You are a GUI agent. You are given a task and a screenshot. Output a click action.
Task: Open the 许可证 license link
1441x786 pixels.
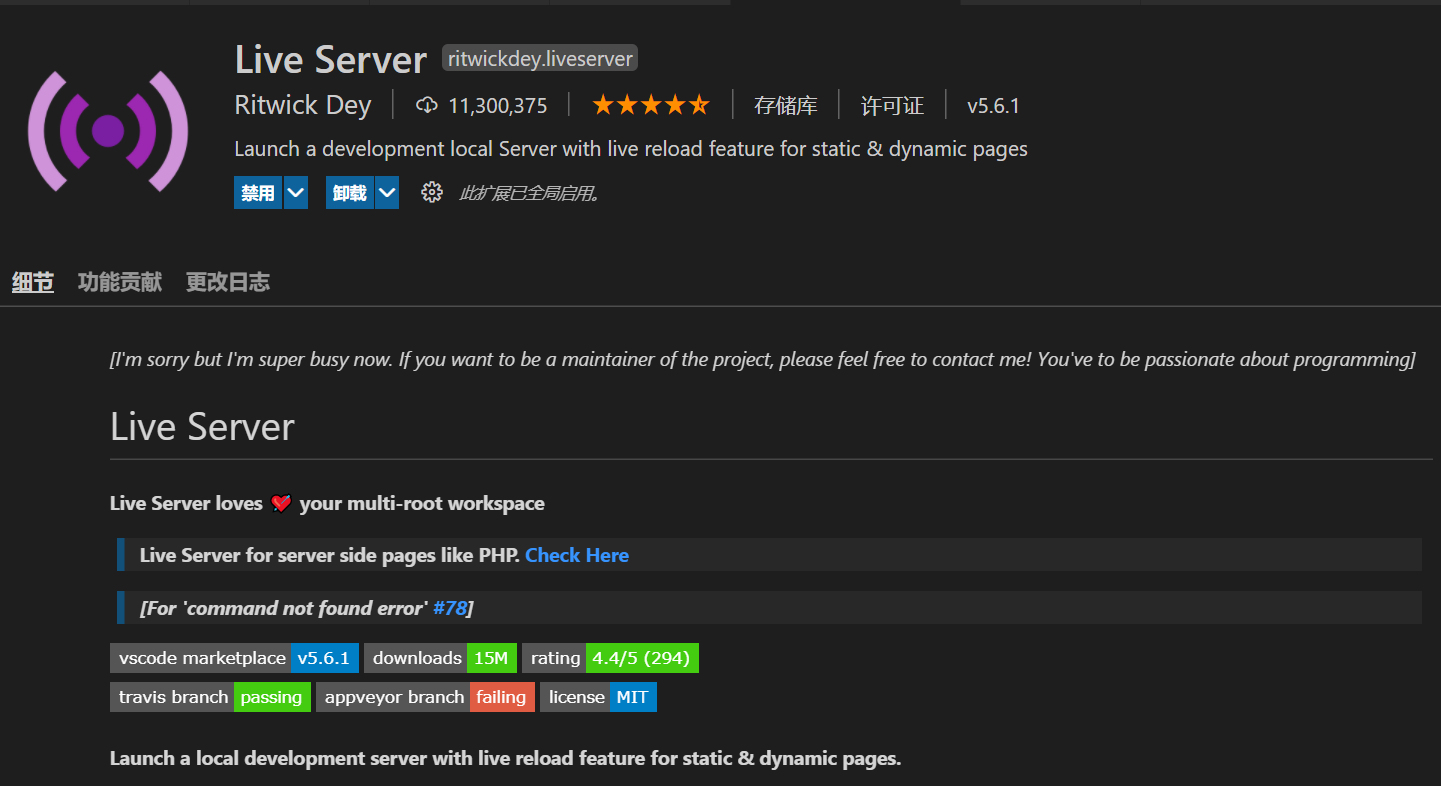(893, 105)
